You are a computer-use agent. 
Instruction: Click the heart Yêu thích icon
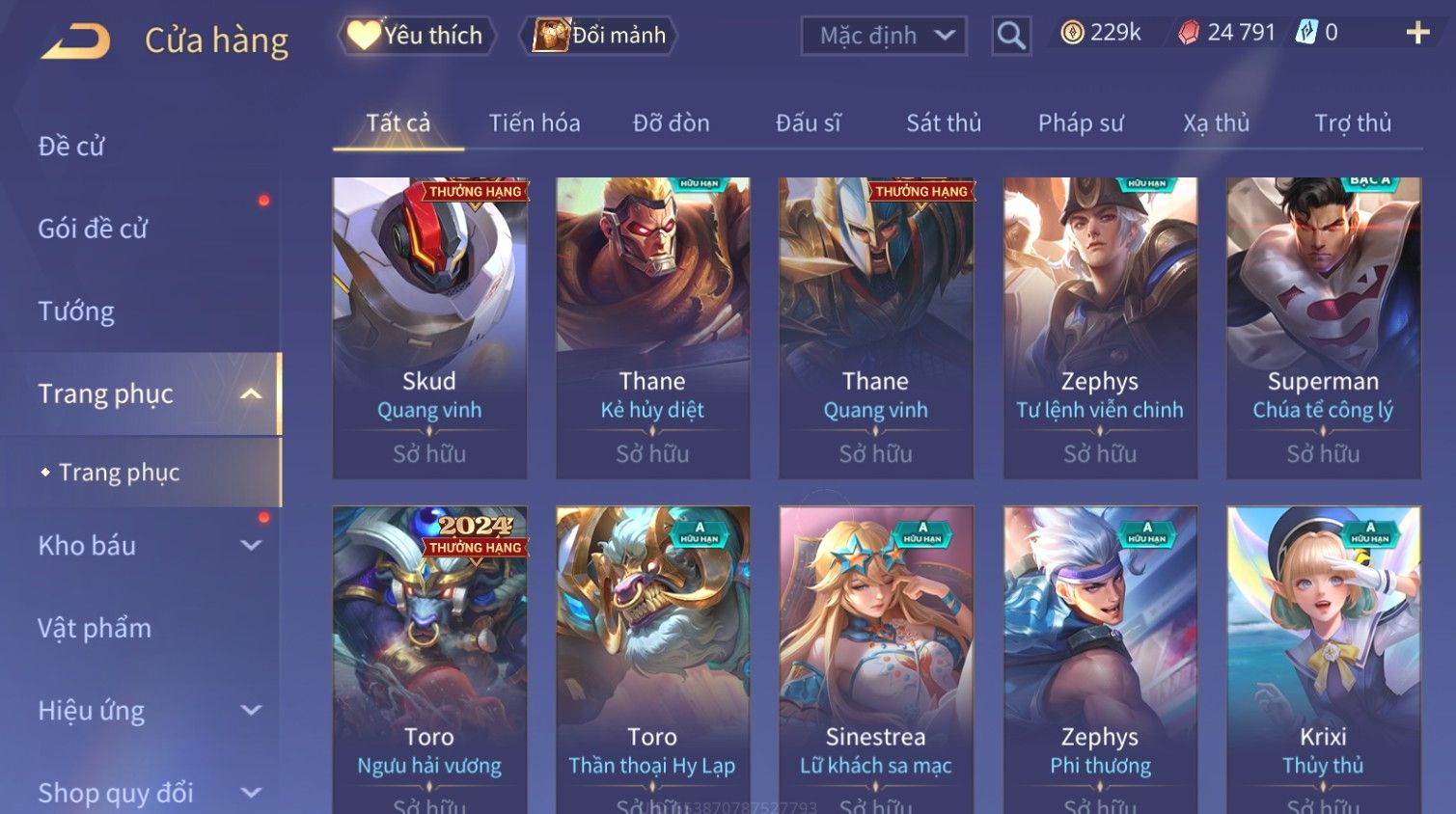coord(363,36)
